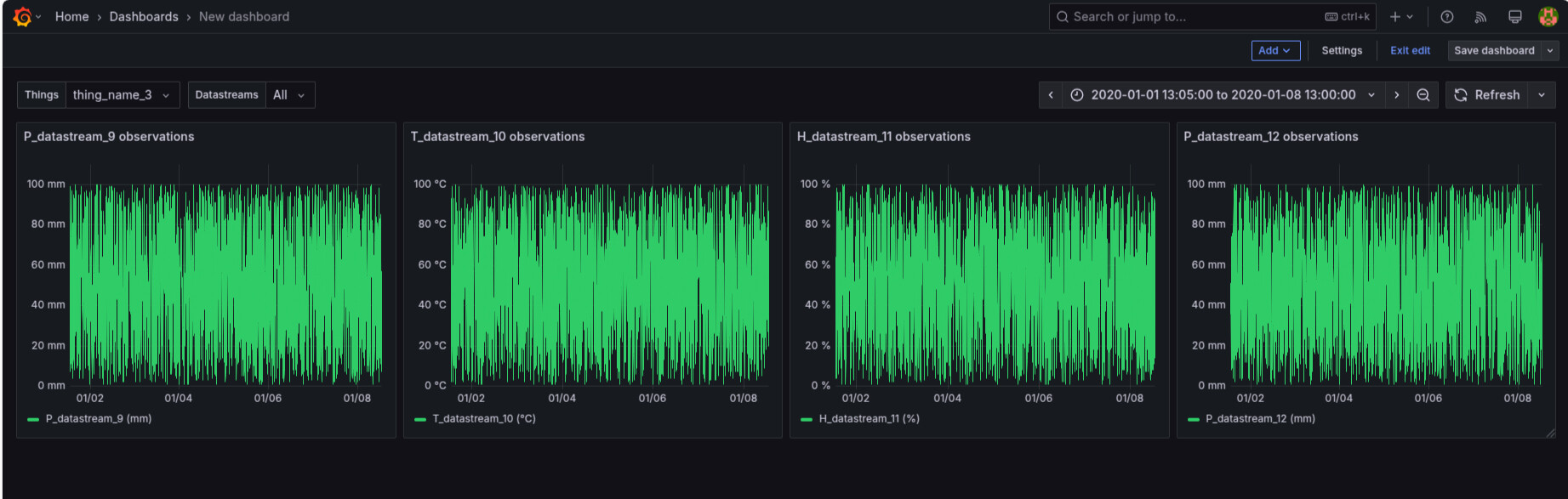
Task: Expand the Datastreams All dropdown
Action: (x=289, y=95)
